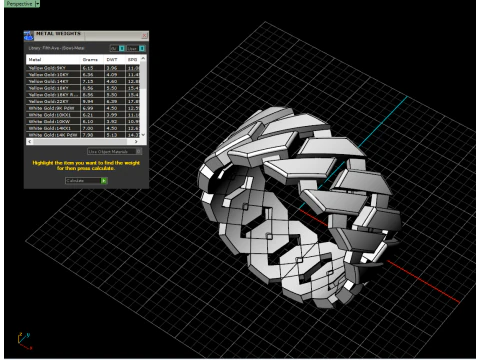Click the 7.15 grams cell
The height and width of the screenshot is (360, 480).
pos(92,81)
